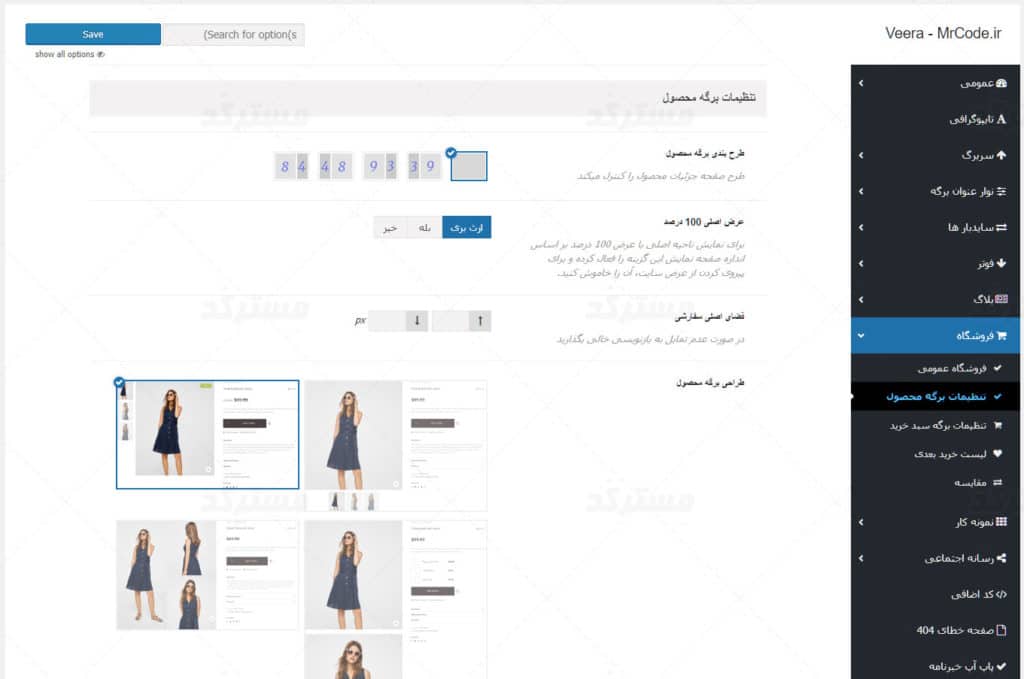
Task: Select the 3-9 column page layout
Action: click(x=423, y=166)
